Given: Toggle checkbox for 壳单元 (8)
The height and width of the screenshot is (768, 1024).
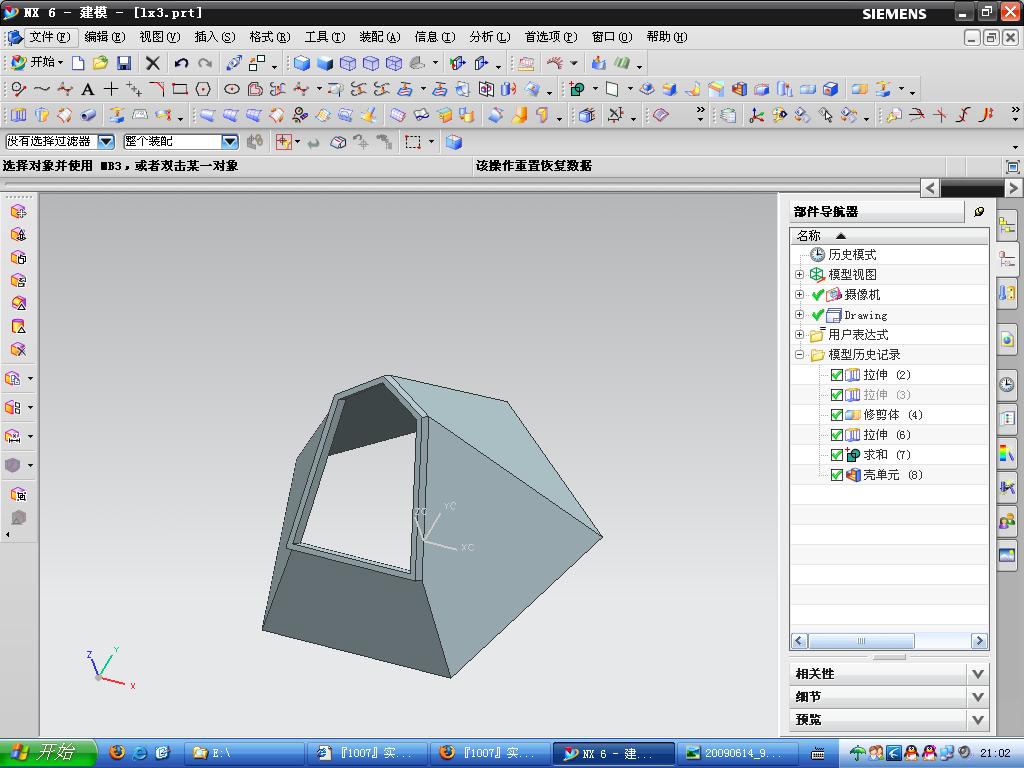Looking at the screenshot, I should [837, 475].
